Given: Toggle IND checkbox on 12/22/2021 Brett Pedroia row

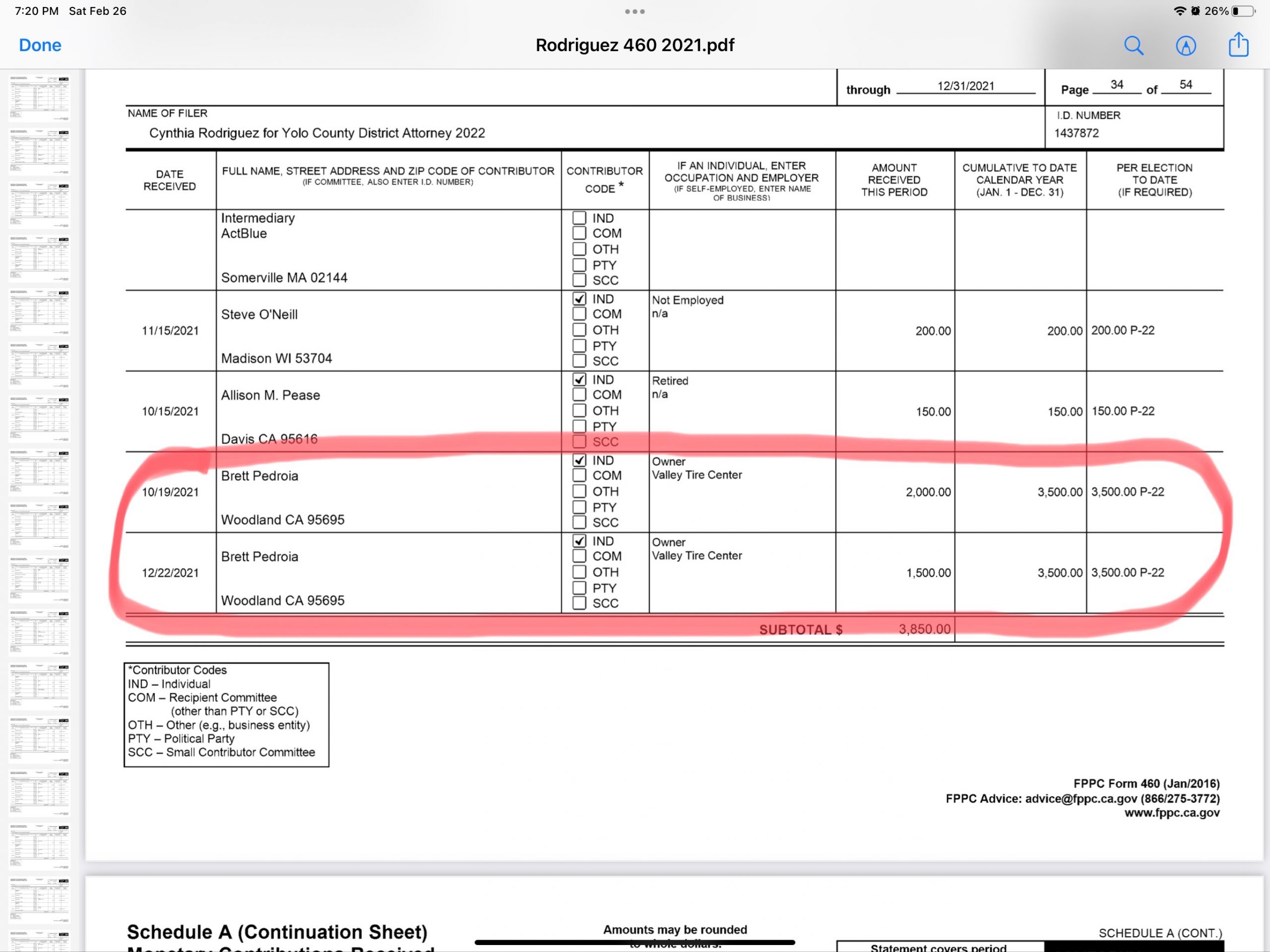Looking at the screenshot, I should (x=579, y=541).
